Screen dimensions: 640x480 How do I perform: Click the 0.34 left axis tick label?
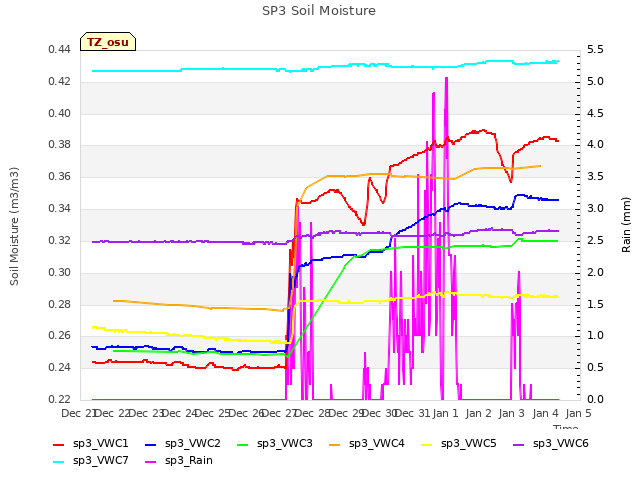60,209
